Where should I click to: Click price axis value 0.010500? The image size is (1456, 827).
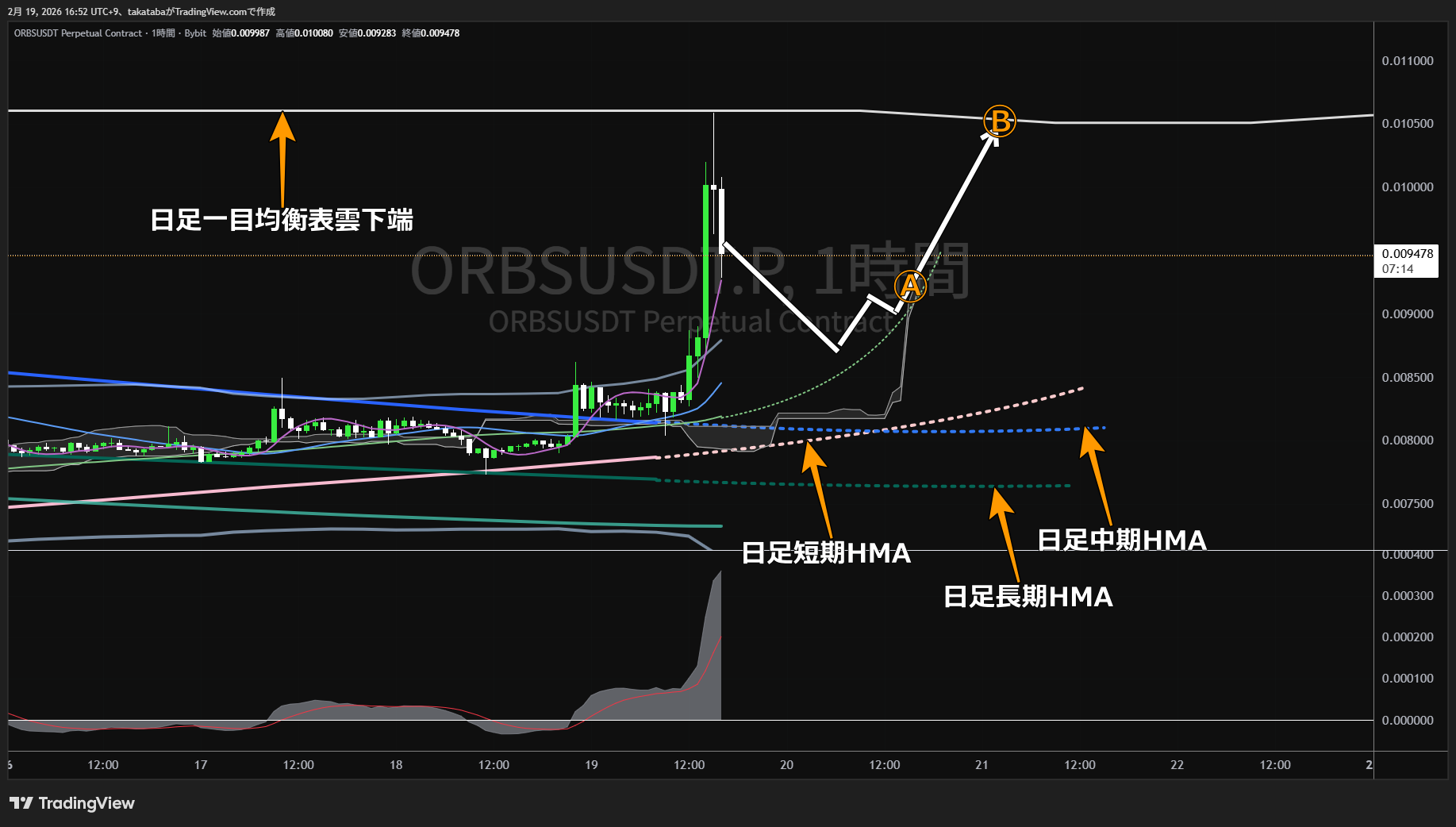tap(1408, 124)
